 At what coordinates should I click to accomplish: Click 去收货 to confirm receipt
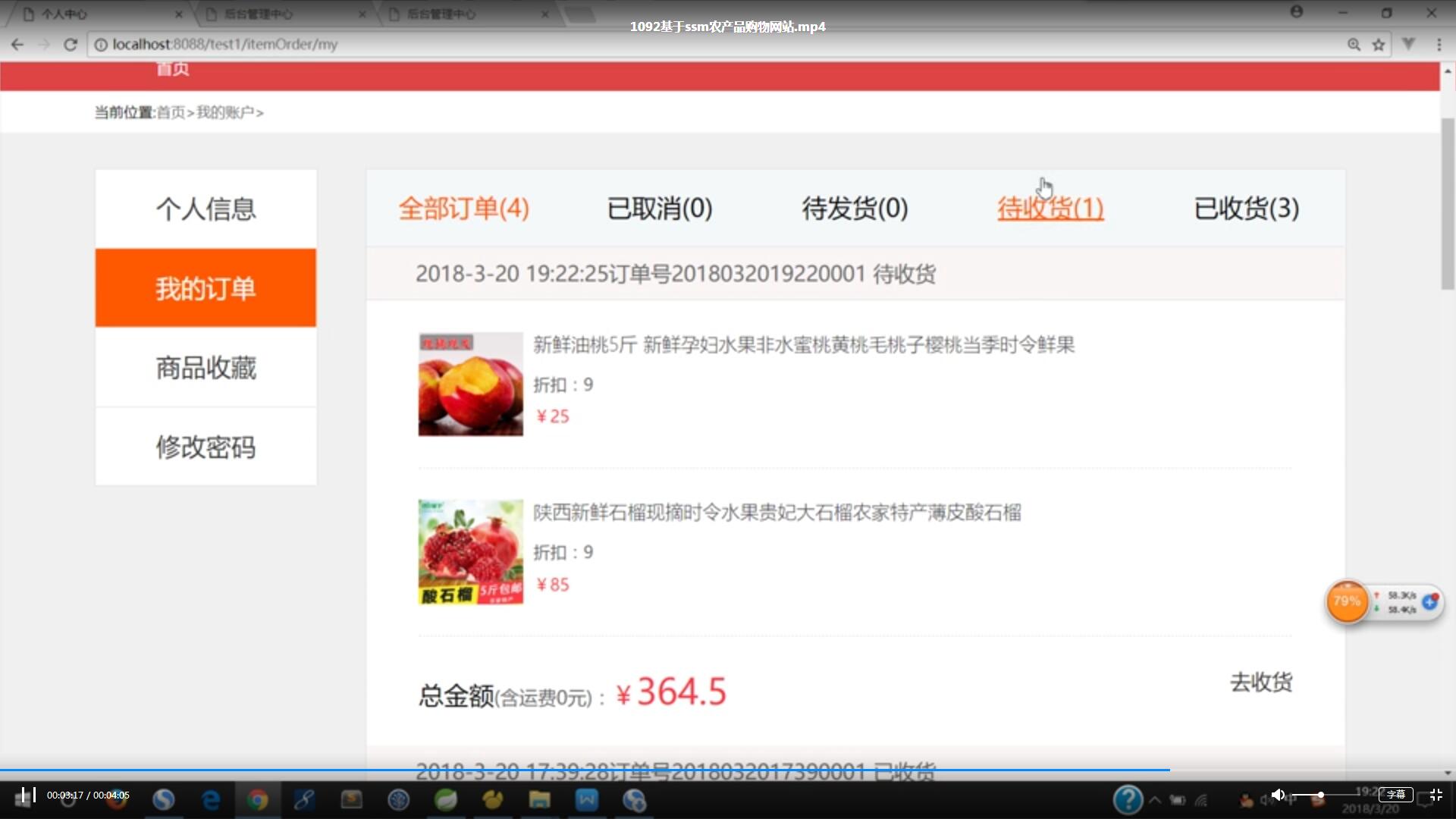click(x=1261, y=682)
